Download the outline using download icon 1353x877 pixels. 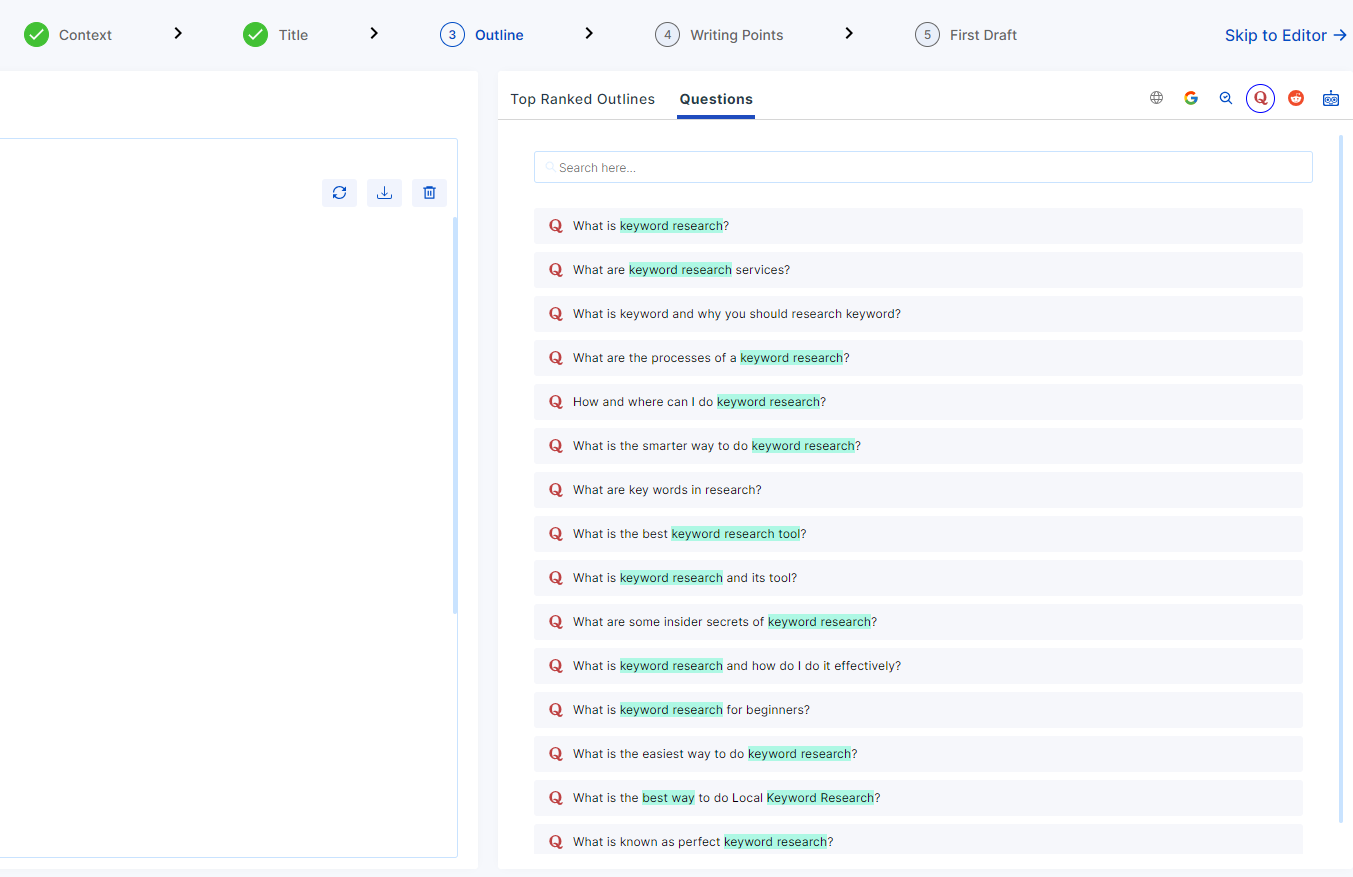point(384,193)
